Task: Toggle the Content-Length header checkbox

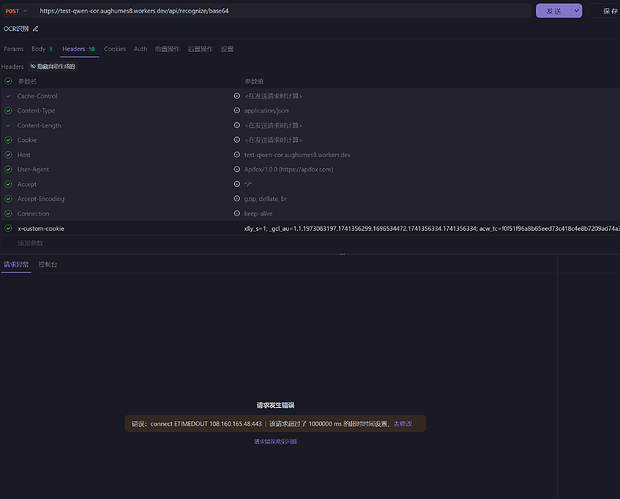Action: tap(8, 125)
